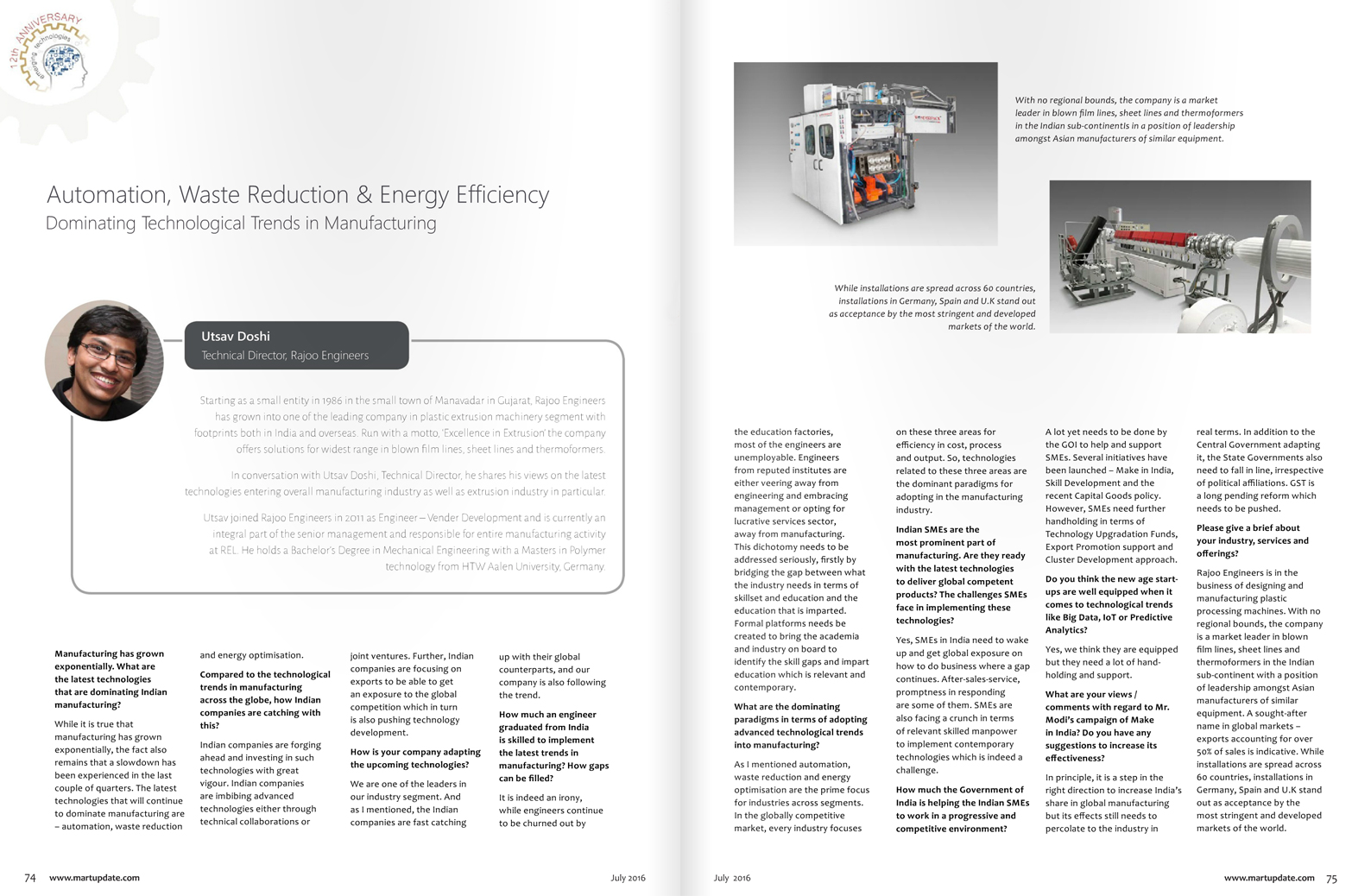Select the headline "Automation, Waste Reduction & Energy Efficiency"
Screen dimensions: 1352x896
coord(298,195)
